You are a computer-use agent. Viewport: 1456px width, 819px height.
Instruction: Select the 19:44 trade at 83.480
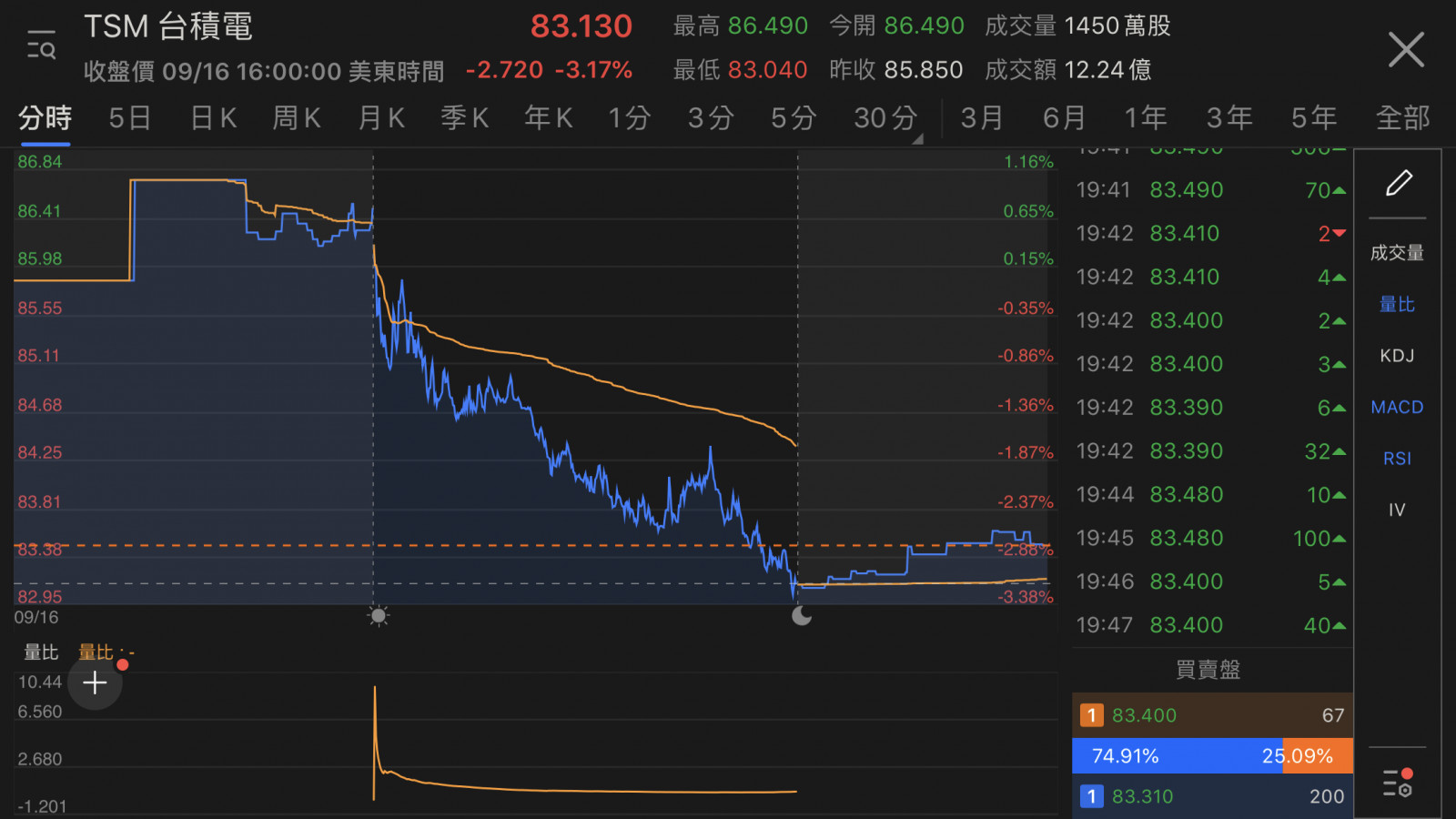1211,495
